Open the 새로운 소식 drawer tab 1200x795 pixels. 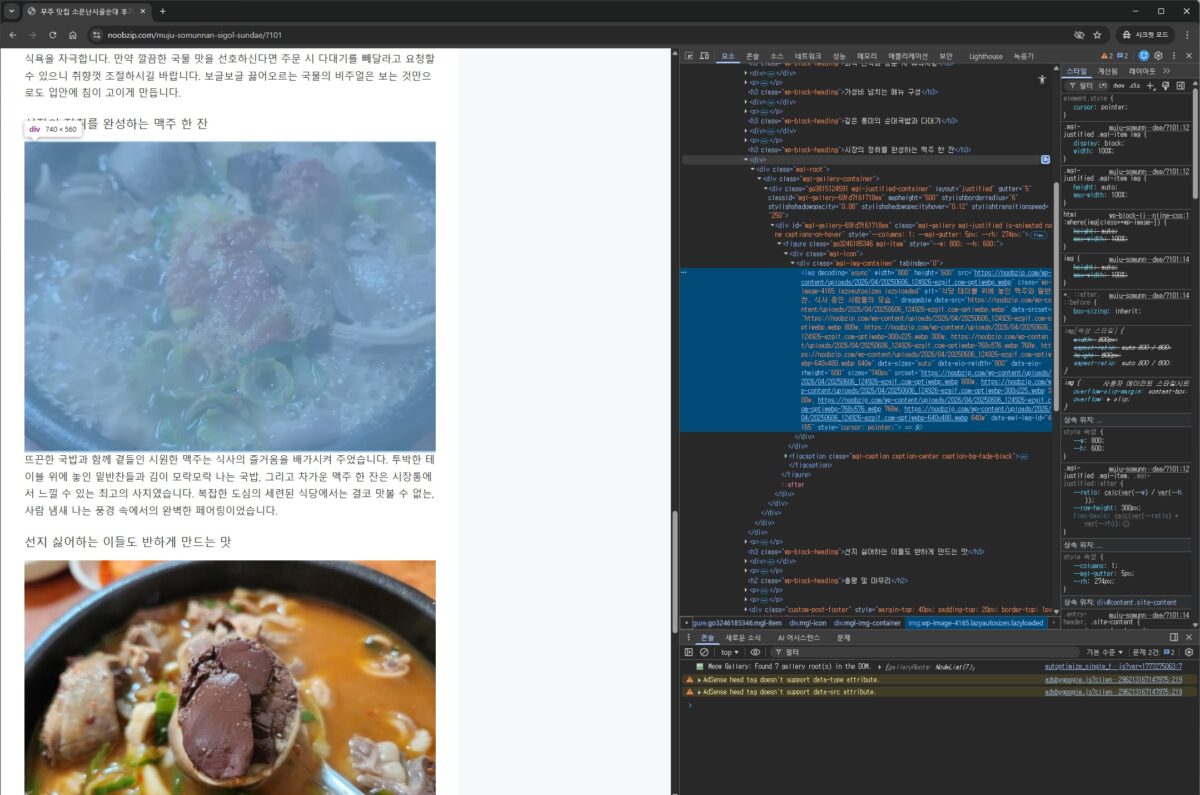[x=743, y=637]
